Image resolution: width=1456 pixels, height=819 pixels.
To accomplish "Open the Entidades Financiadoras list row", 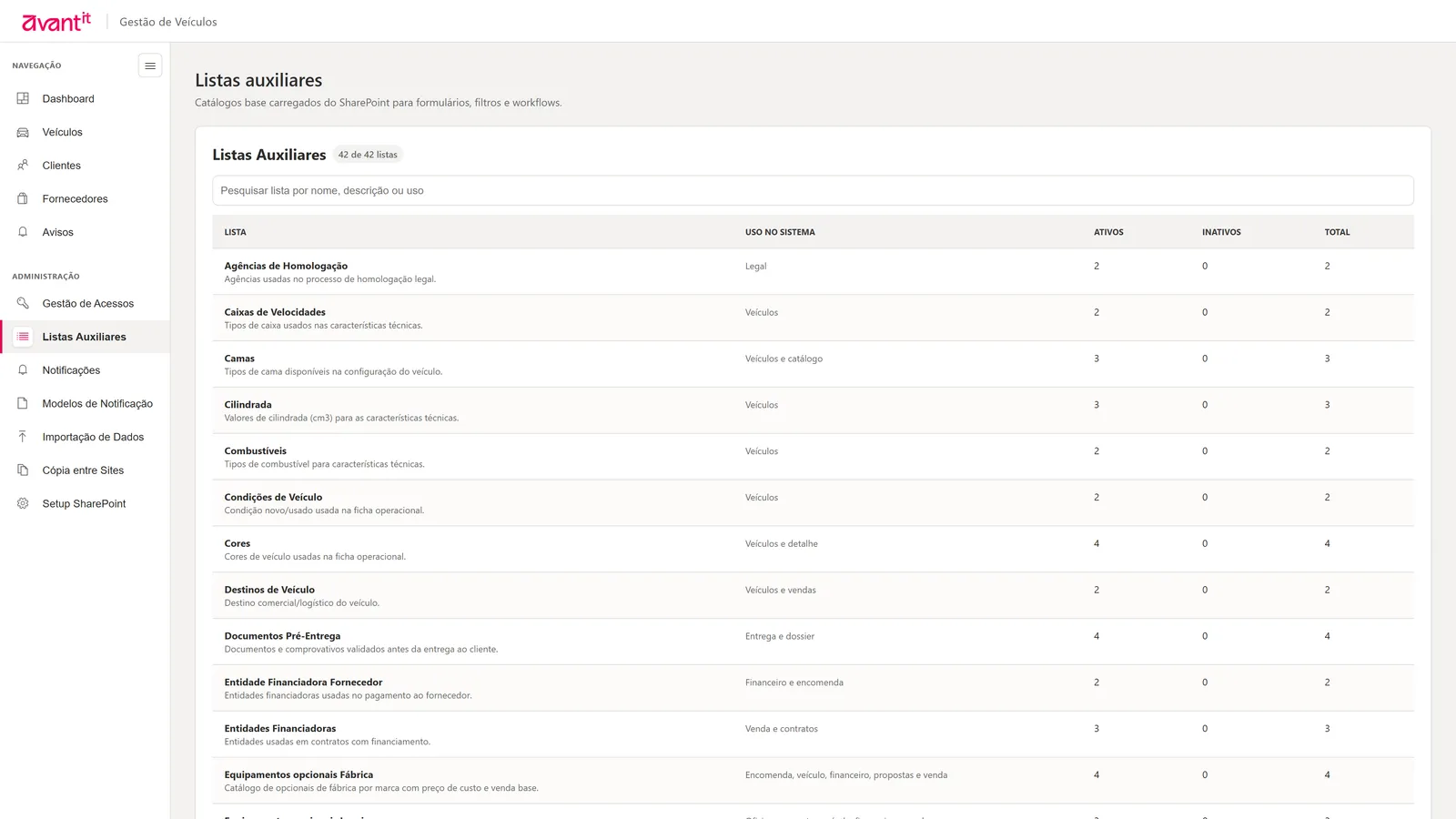I will pos(813,734).
